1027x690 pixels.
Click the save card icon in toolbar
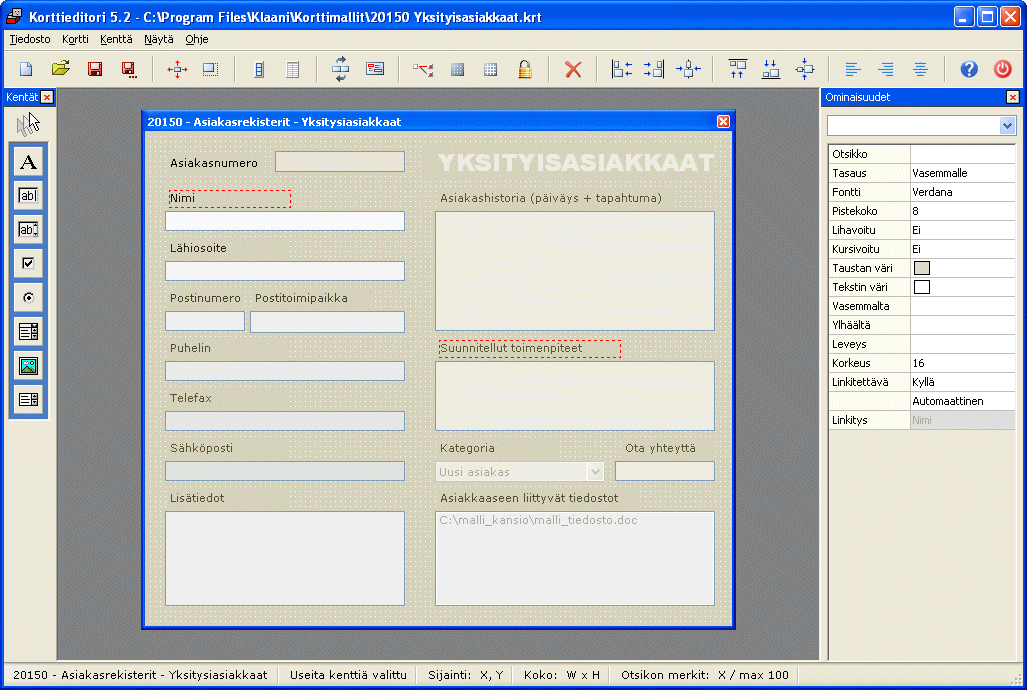[x=95, y=69]
